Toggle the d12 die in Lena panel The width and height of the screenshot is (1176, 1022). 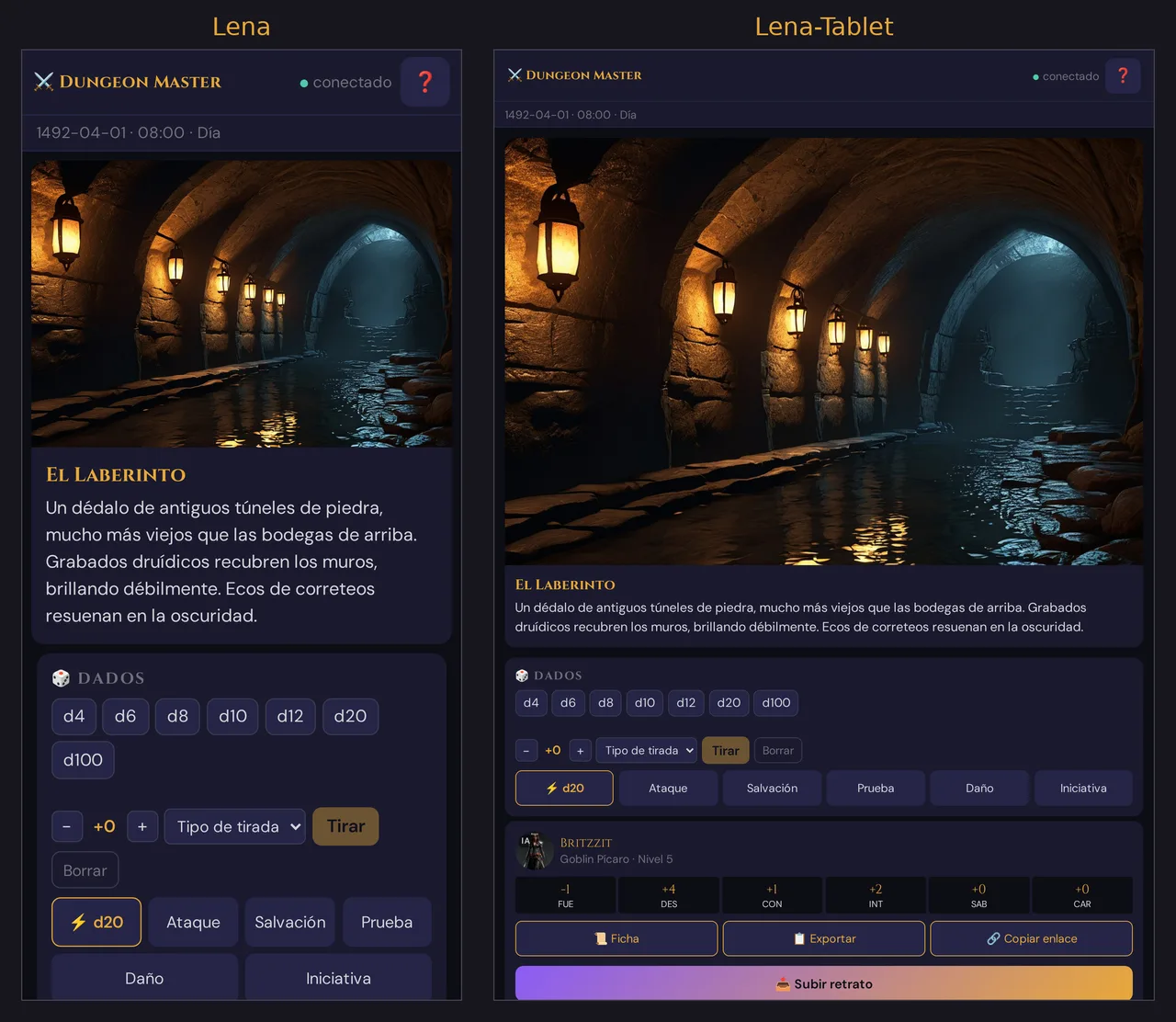click(x=290, y=716)
